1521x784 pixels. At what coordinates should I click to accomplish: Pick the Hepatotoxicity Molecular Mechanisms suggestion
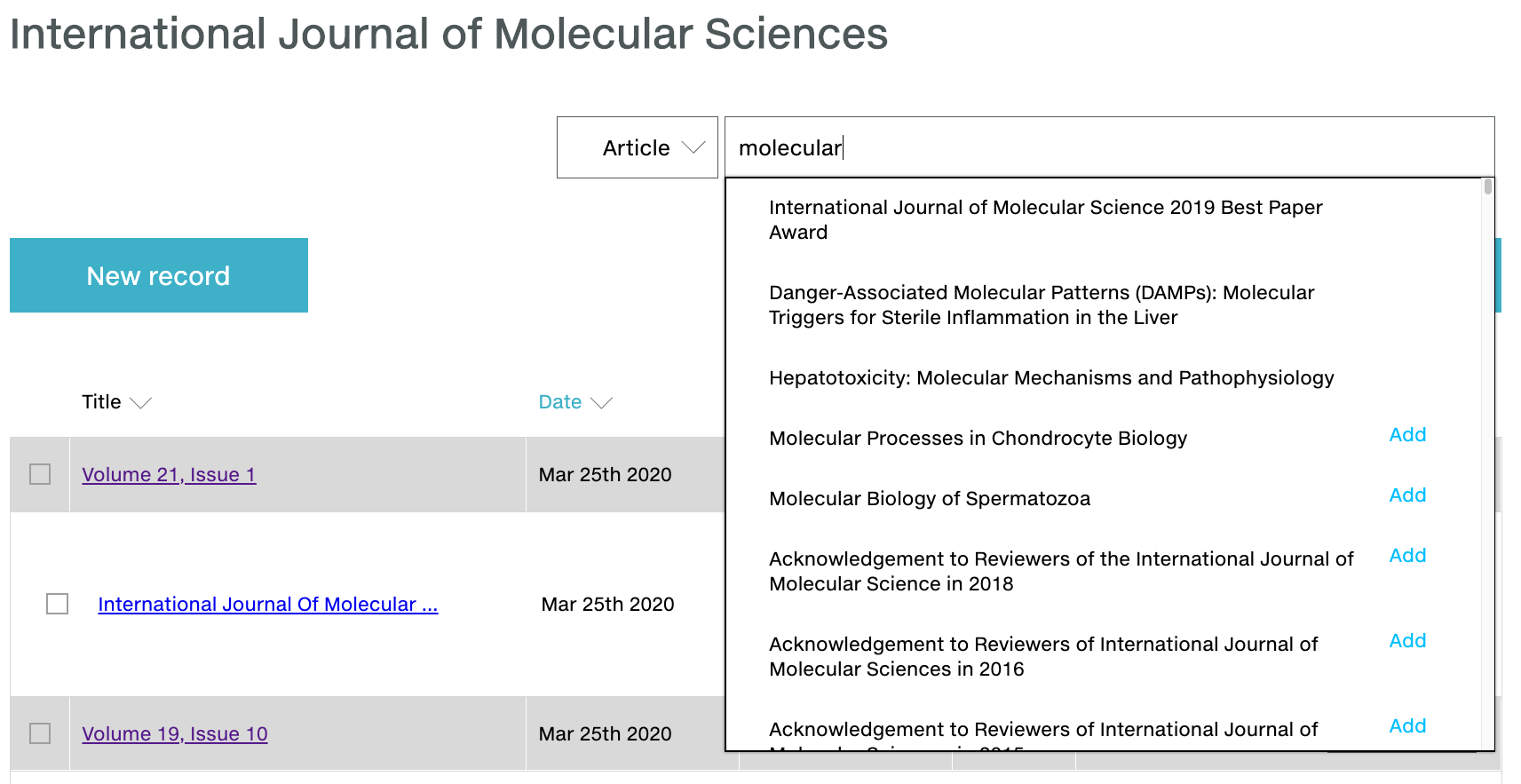point(1051,378)
